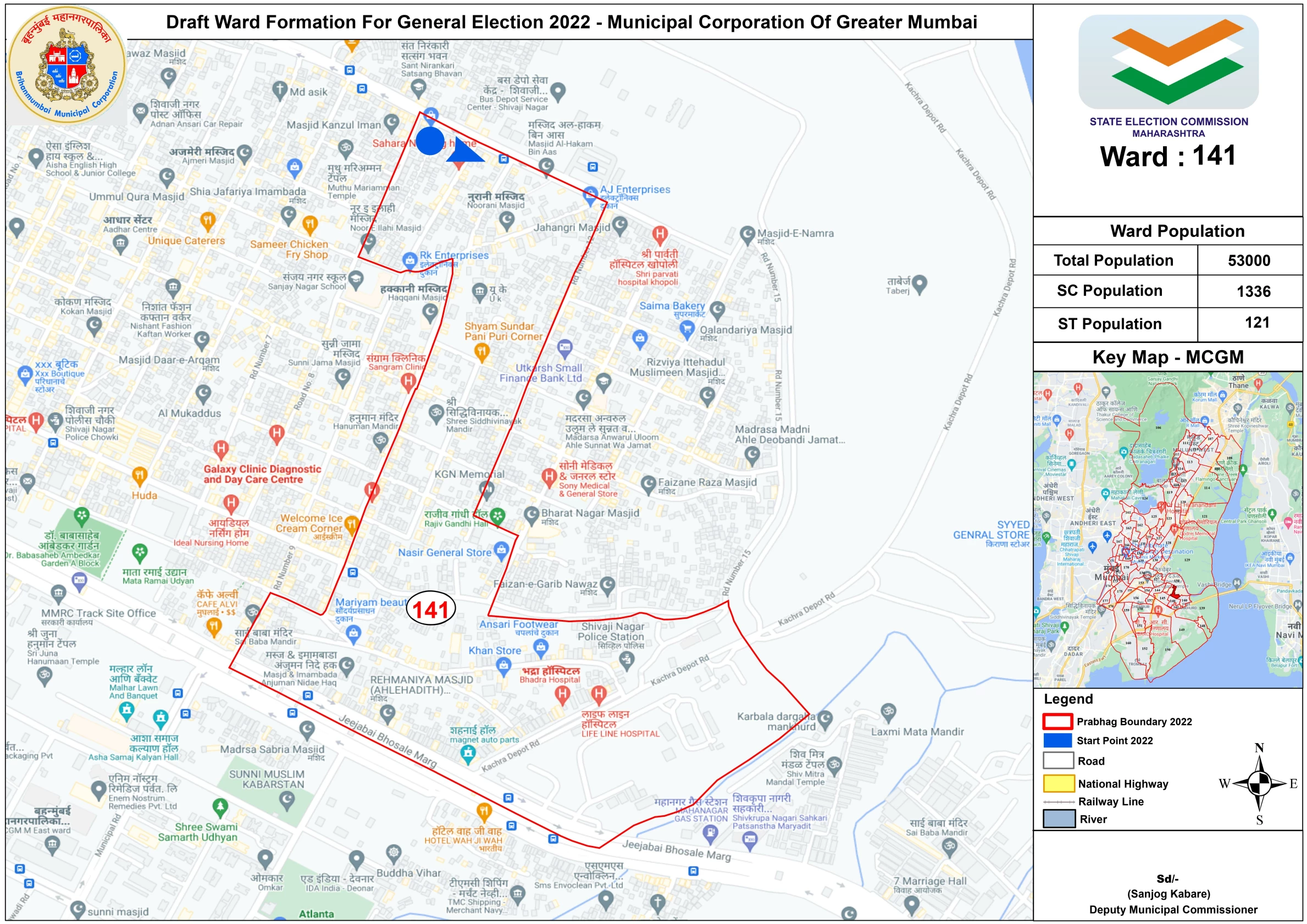Click the Bhadra Hospital red H marker

[x=562, y=694]
